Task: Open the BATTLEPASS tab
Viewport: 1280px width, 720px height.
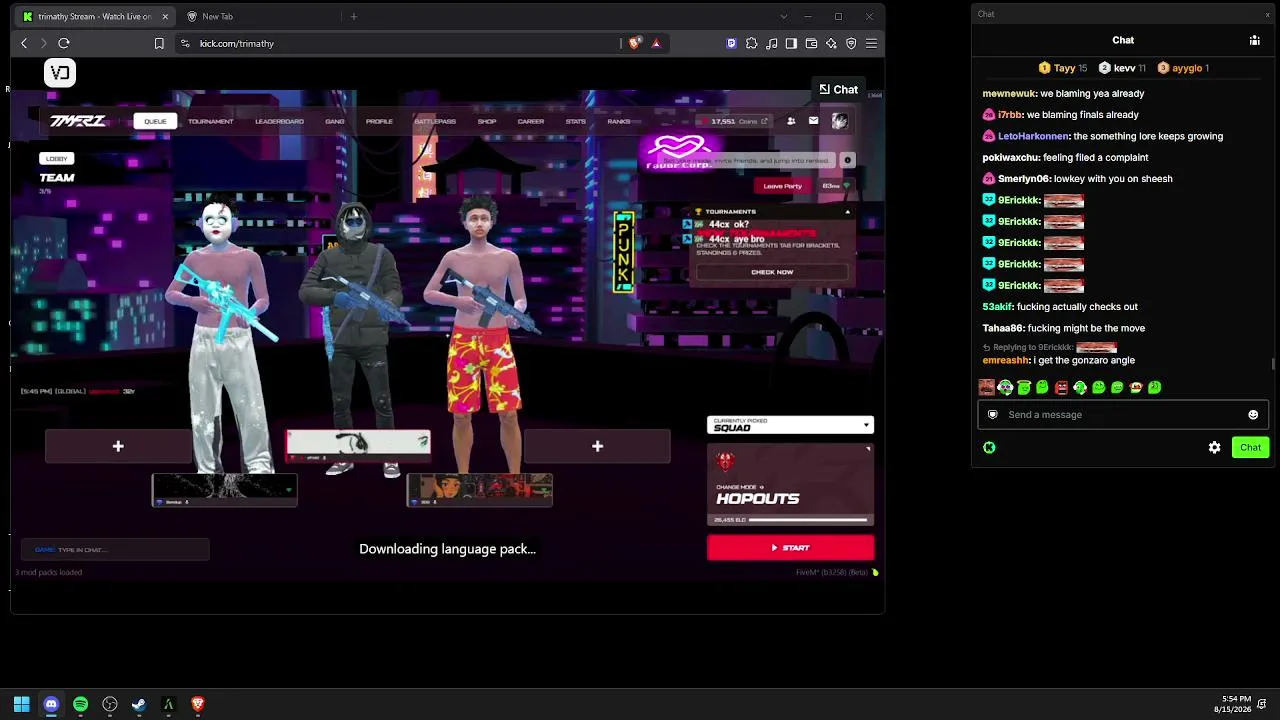Action: pyautogui.click(x=435, y=121)
